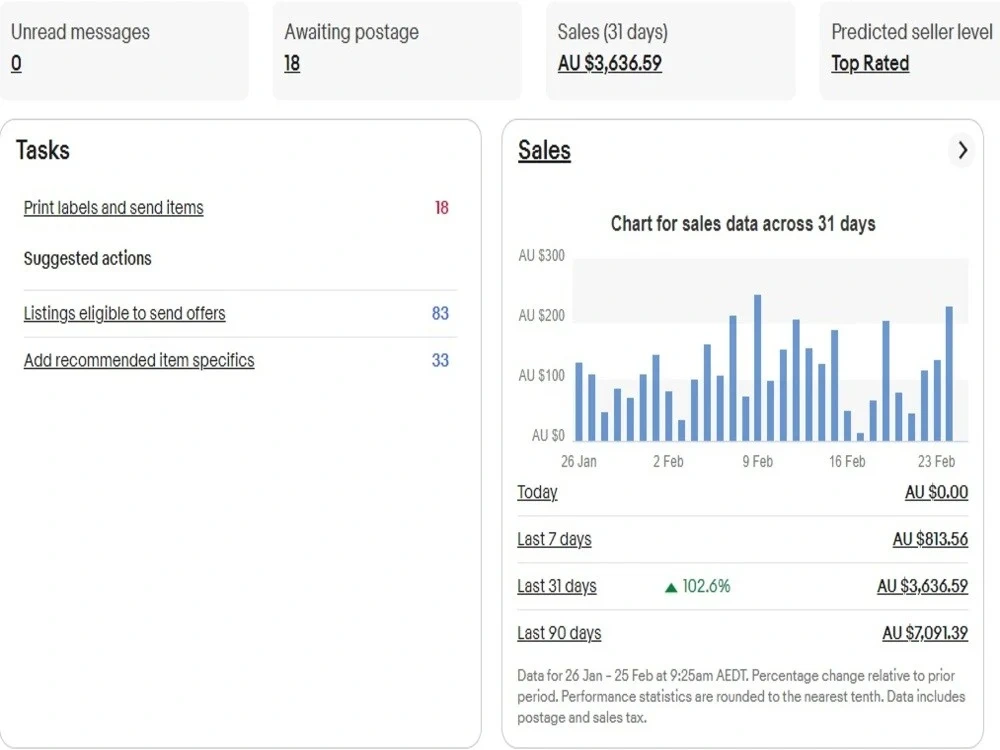Open Last 90 days sales link
The height and width of the screenshot is (750, 1000).
click(x=559, y=633)
